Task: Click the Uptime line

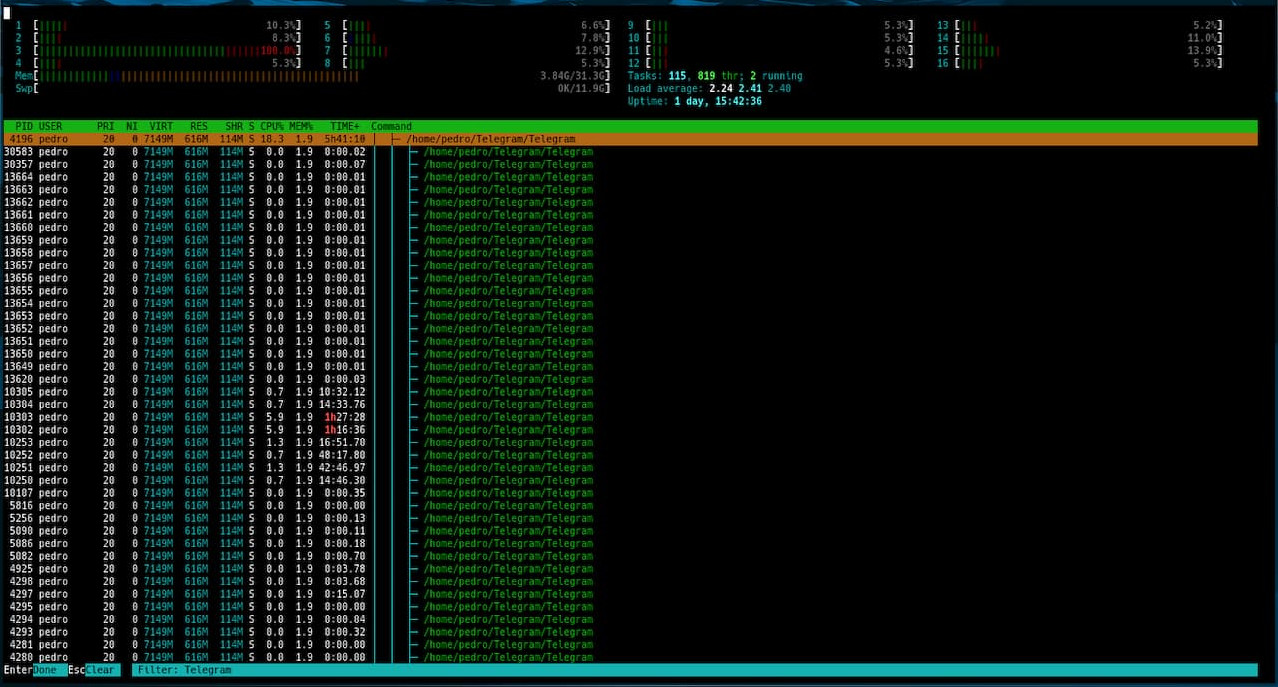Action: [694, 101]
